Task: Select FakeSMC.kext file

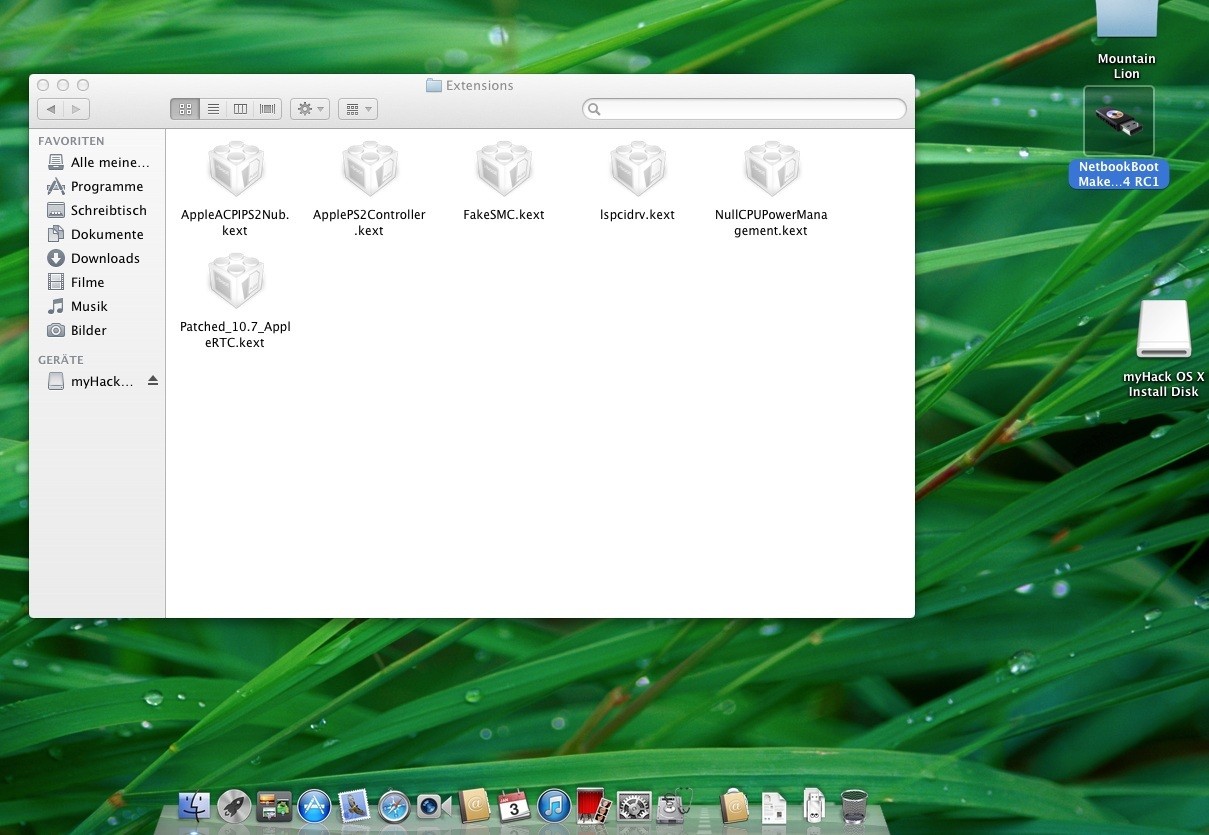Action: click(503, 170)
